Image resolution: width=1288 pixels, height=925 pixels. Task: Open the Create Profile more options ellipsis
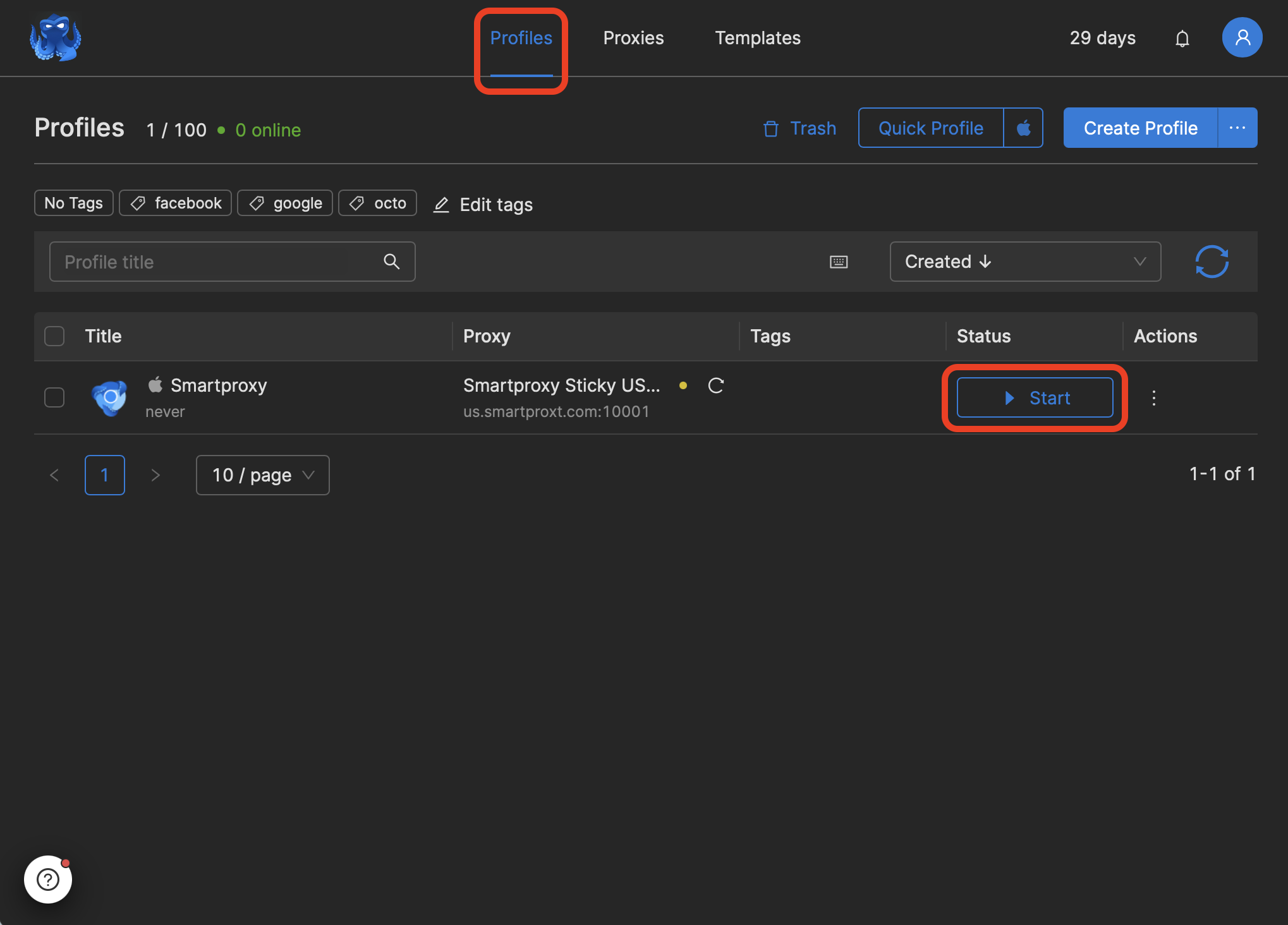pos(1237,128)
